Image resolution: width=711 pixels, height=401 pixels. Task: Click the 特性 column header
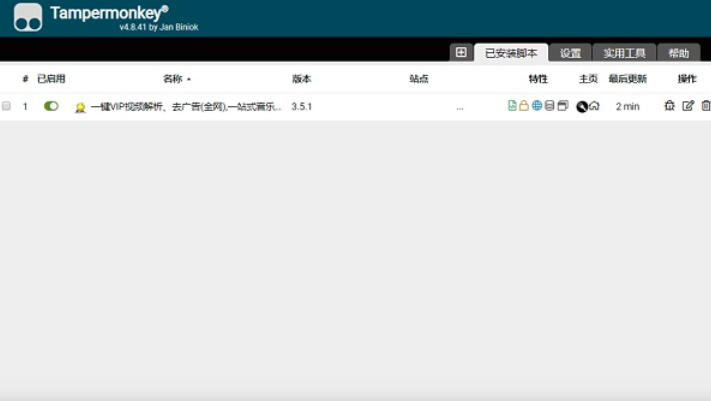click(538, 79)
